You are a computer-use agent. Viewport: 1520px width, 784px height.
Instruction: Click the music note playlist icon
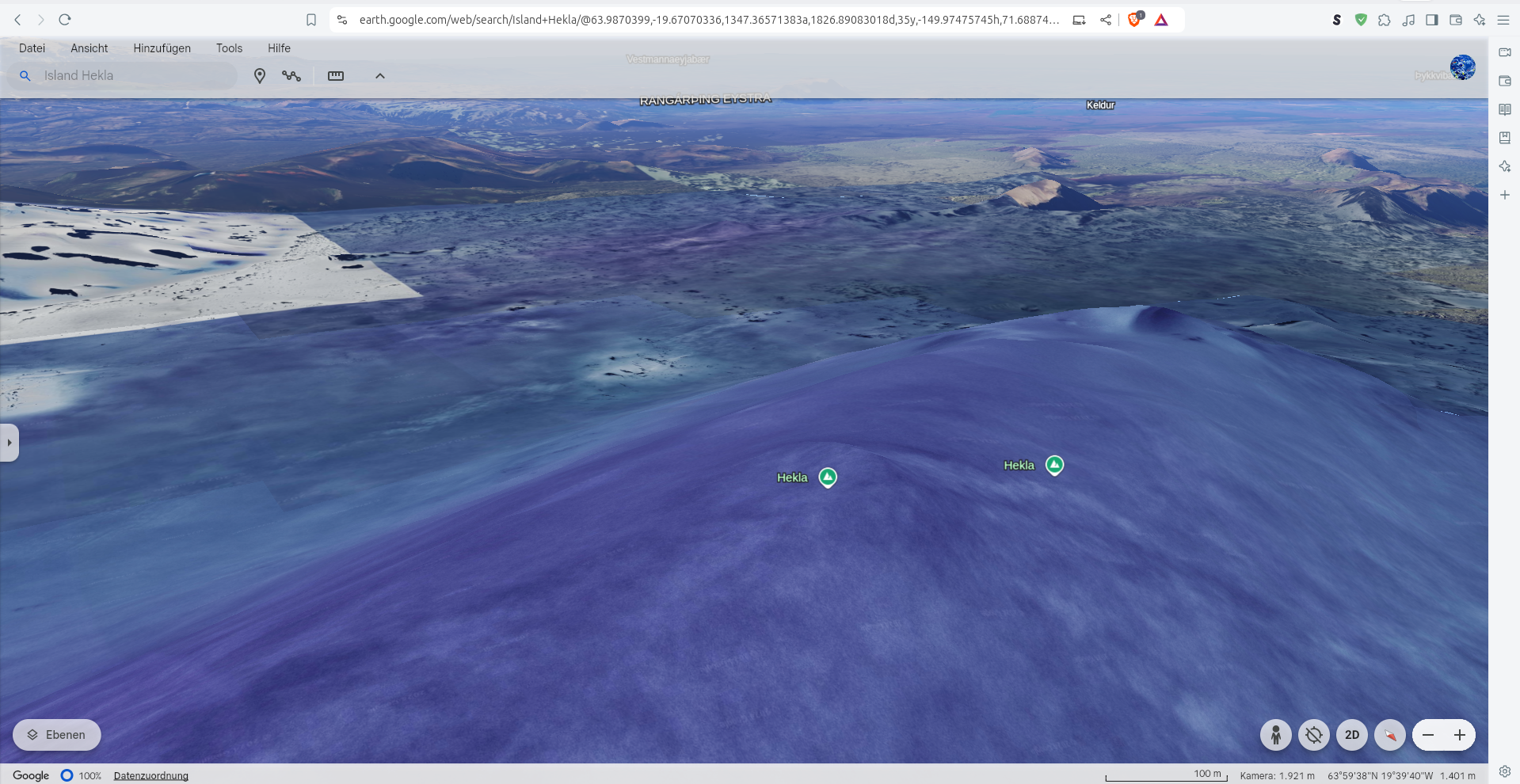[1408, 20]
